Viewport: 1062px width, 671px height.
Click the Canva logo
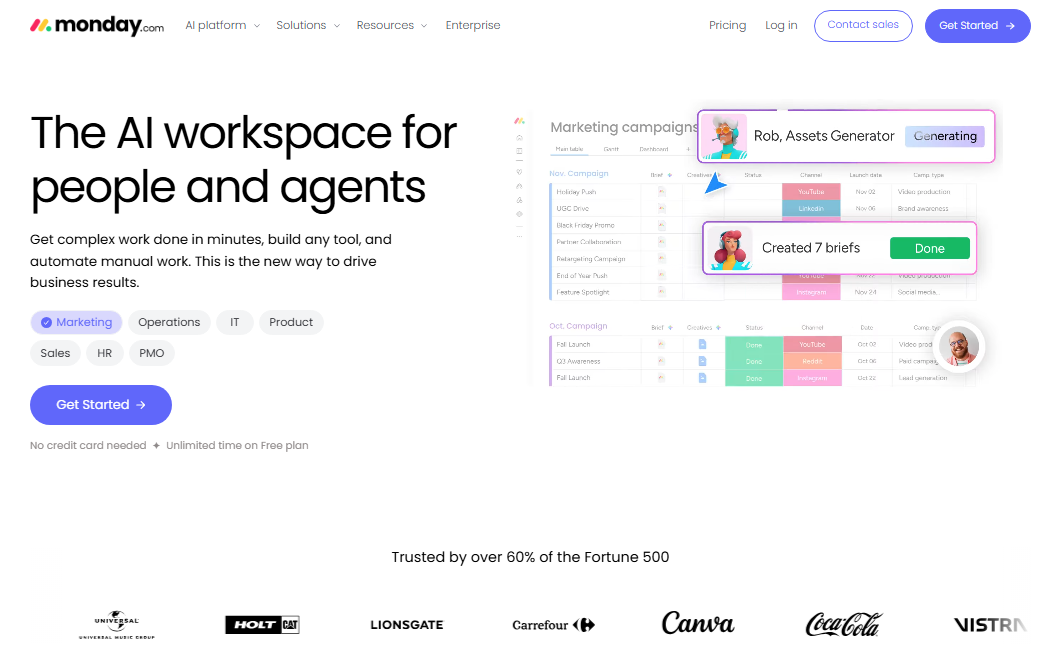click(x=698, y=623)
